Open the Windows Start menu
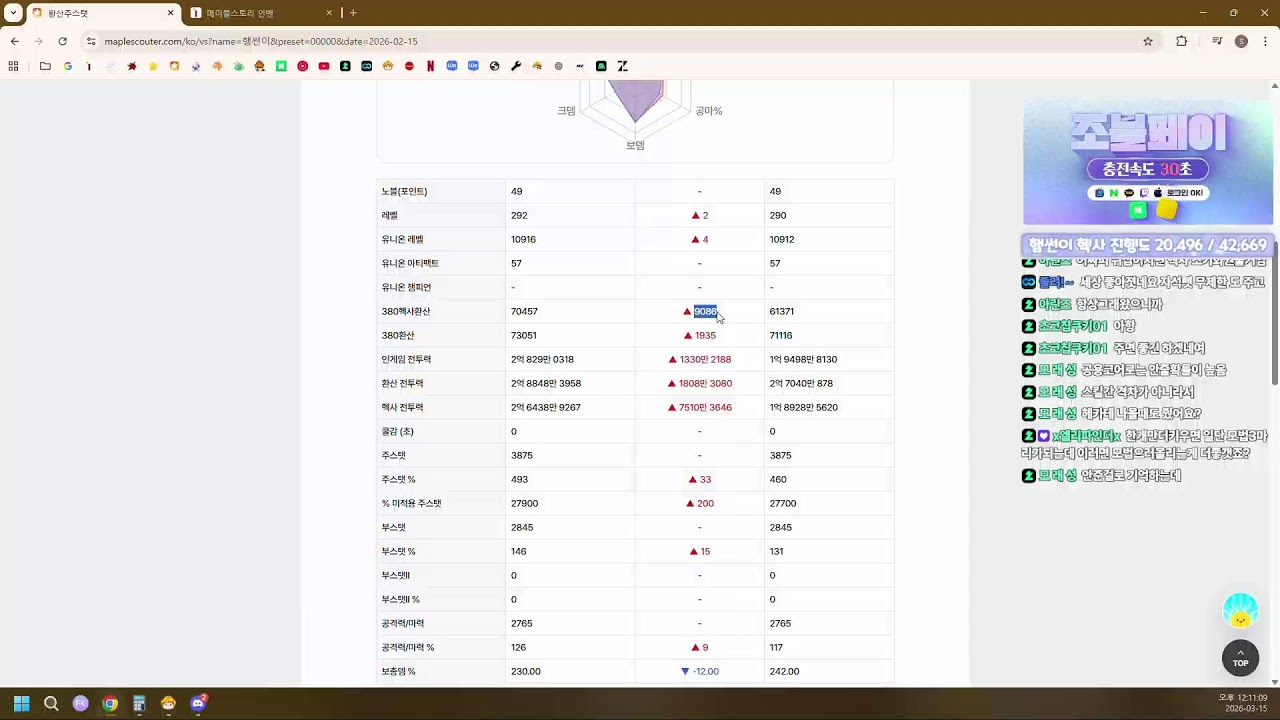The image size is (1280, 720). 21,703
